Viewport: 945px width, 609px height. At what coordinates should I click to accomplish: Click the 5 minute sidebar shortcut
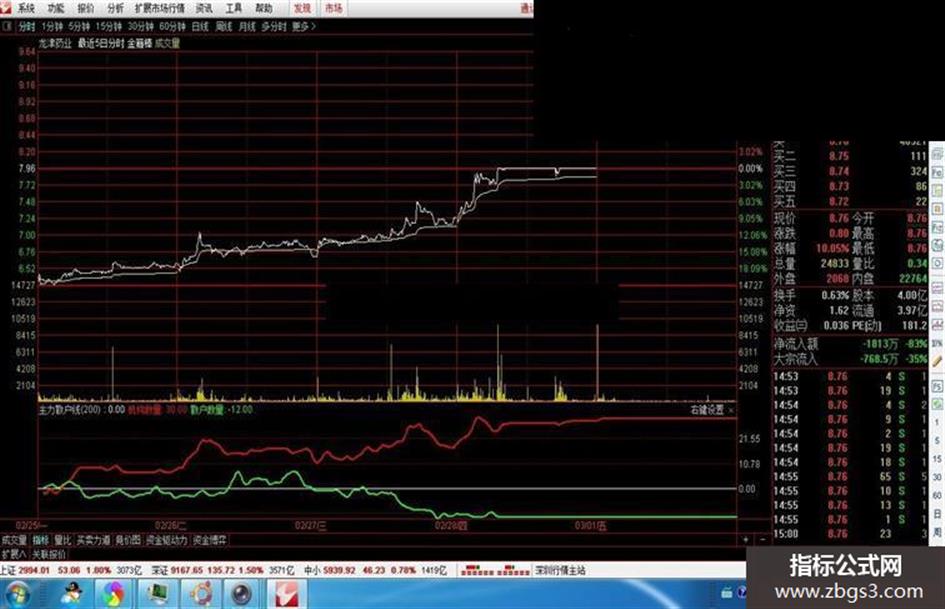pyautogui.click(x=937, y=441)
